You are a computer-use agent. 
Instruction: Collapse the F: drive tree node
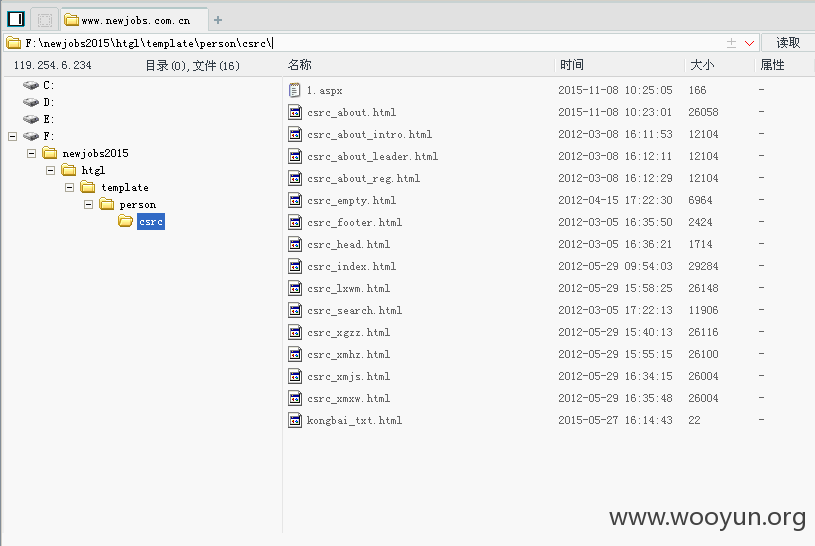(12, 136)
